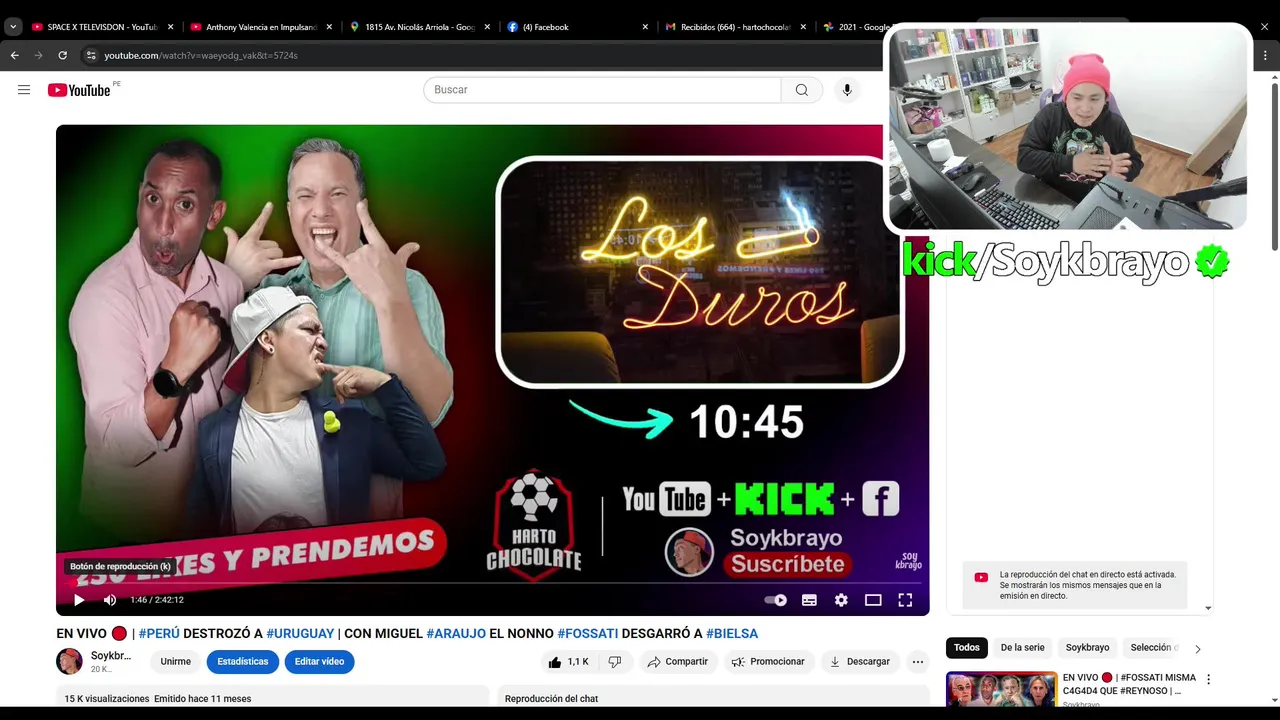Download video with Descargar
1280x720 pixels.
pyautogui.click(x=859, y=662)
